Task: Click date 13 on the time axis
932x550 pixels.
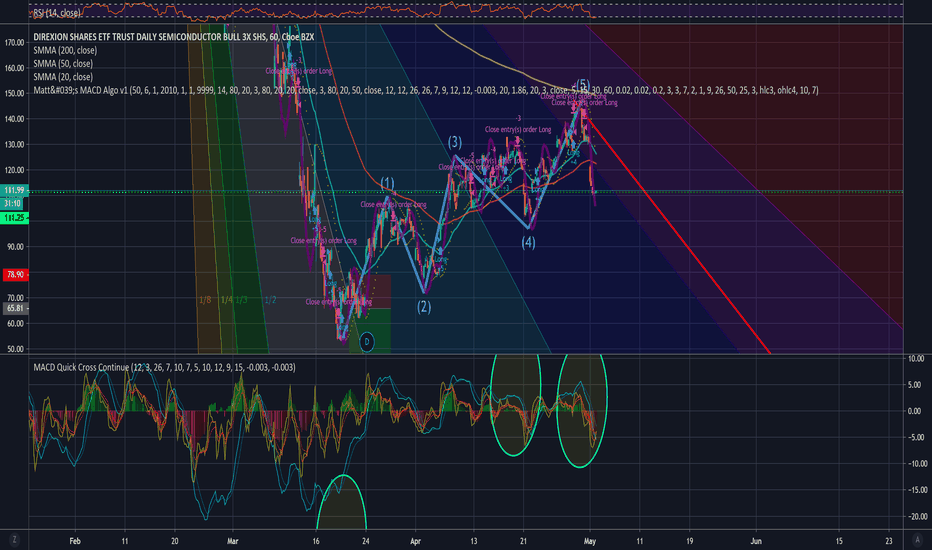Action: [473, 541]
